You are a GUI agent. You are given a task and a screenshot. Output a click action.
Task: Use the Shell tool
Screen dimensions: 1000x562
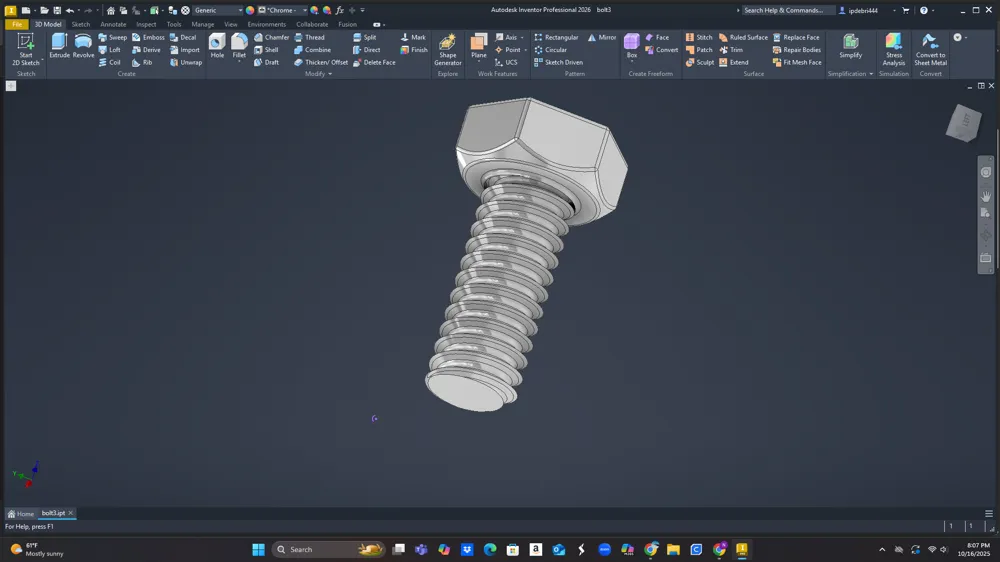point(266,50)
